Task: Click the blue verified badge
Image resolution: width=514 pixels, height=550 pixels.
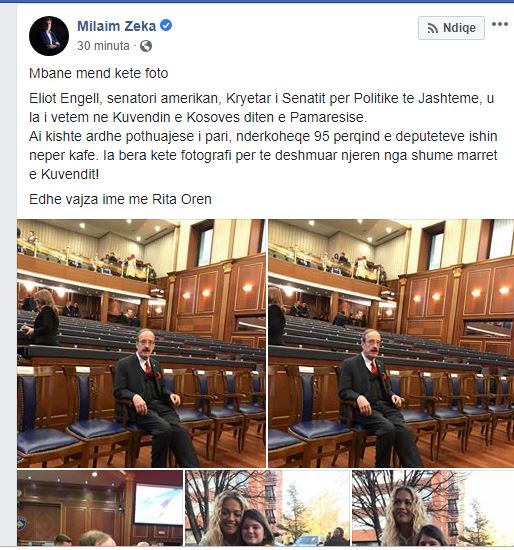Action: (x=166, y=26)
